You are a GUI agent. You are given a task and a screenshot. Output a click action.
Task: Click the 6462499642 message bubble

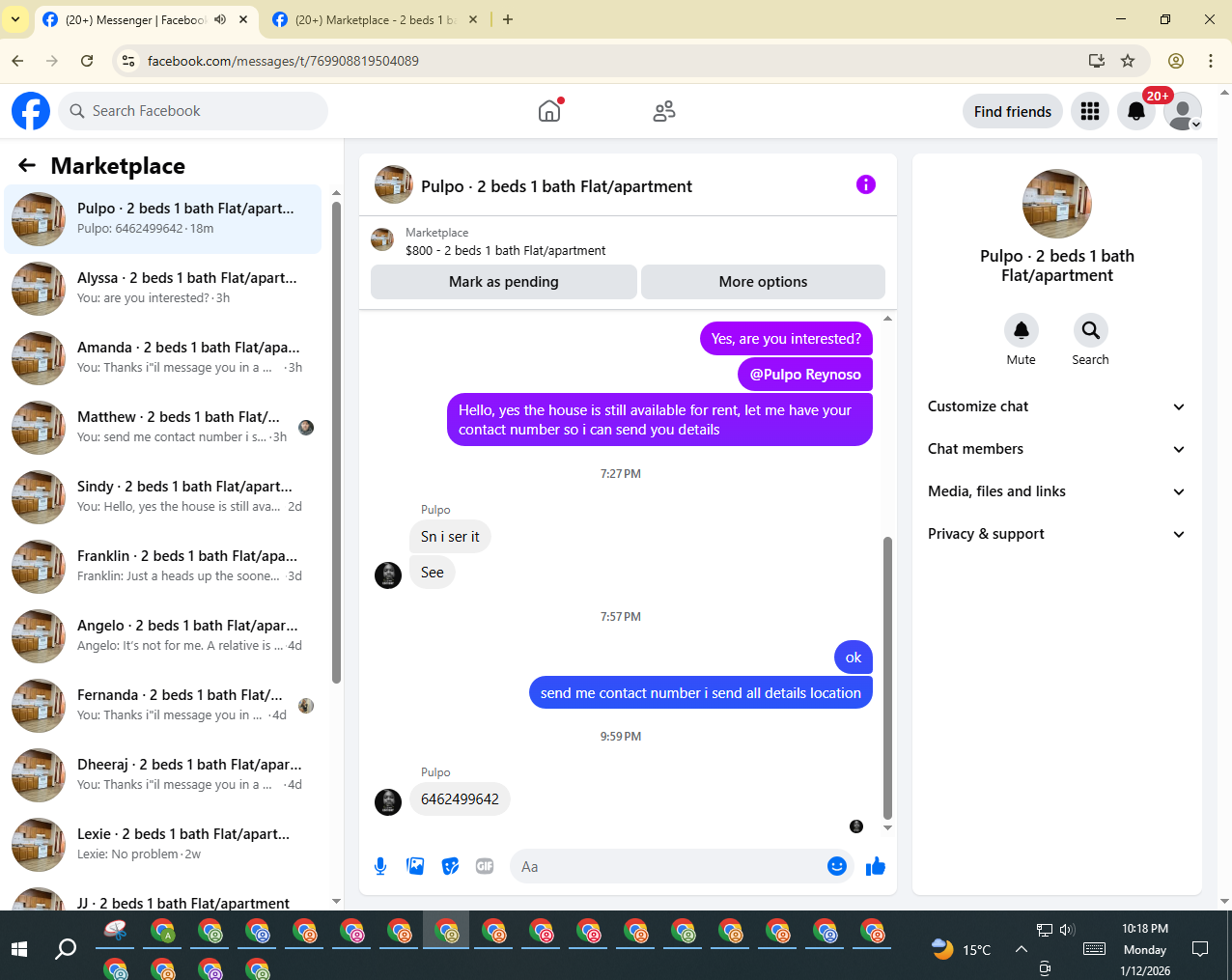[x=460, y=799]
